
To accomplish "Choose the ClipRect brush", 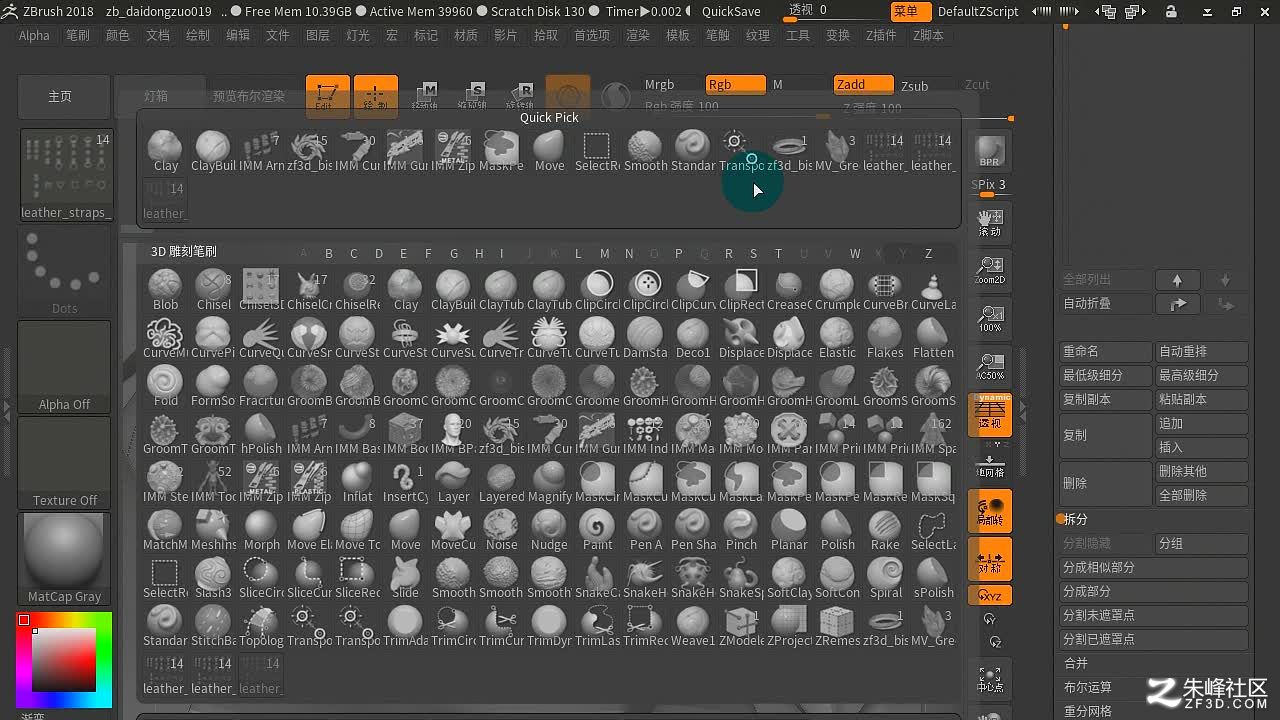I will pos(741,290).
